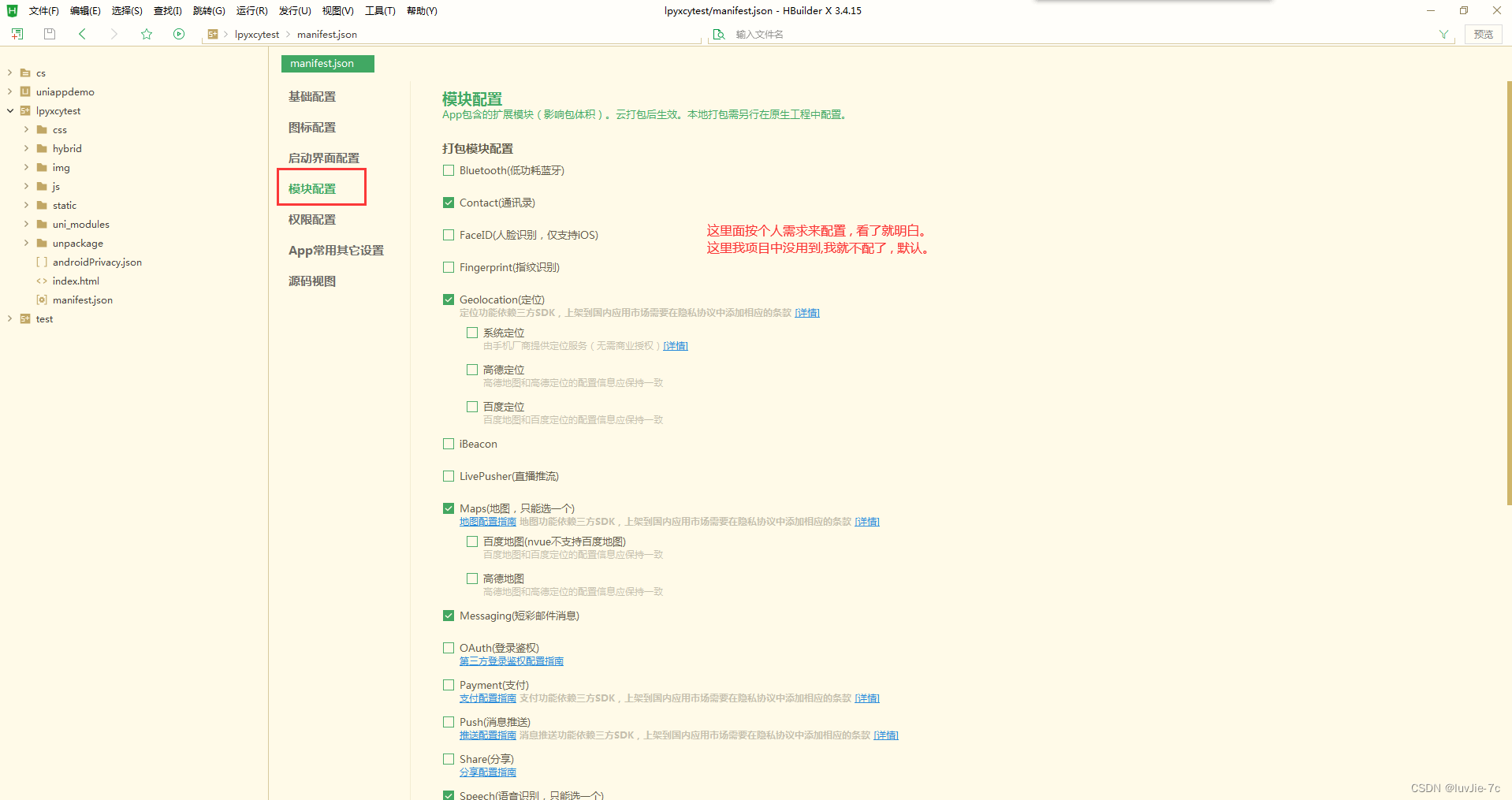1512x800 pixels.
Task: Expand the static folder
Action: point(27,205)
